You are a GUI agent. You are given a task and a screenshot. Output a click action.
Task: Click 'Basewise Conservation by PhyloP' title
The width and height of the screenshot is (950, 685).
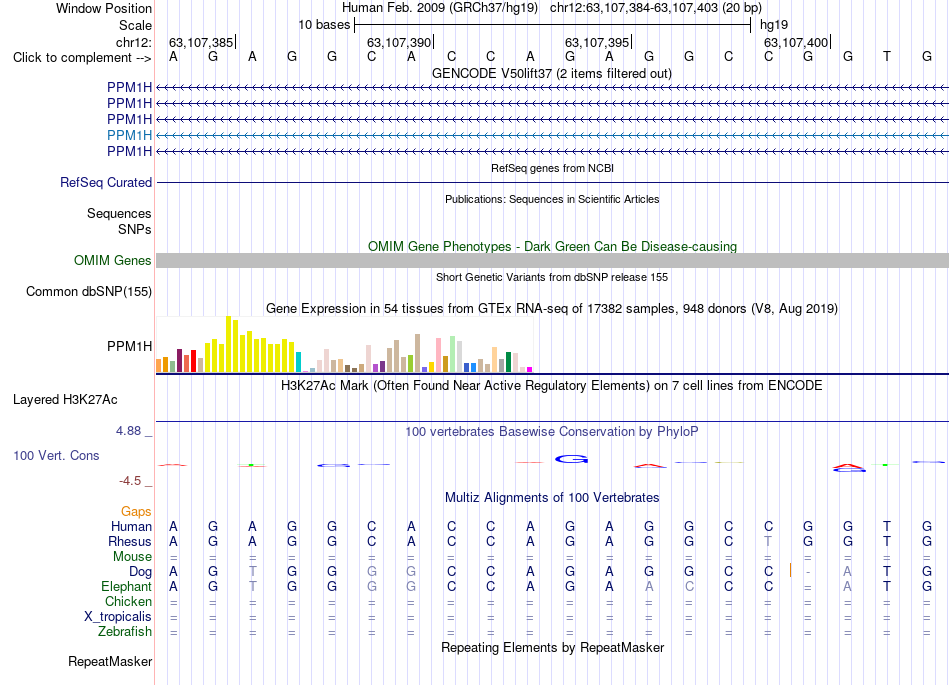click(551, 432)
